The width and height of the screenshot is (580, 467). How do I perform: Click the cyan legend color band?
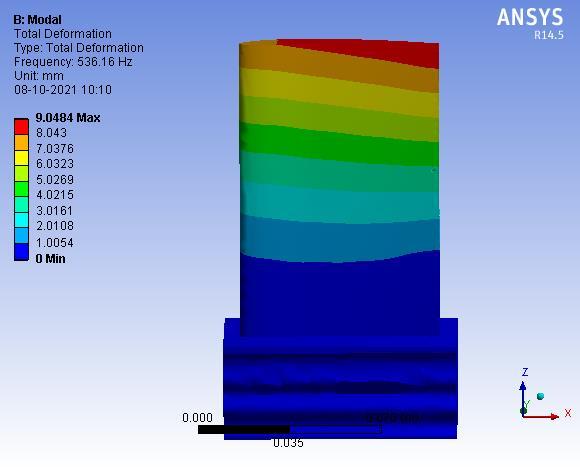[x=21, y=220]
